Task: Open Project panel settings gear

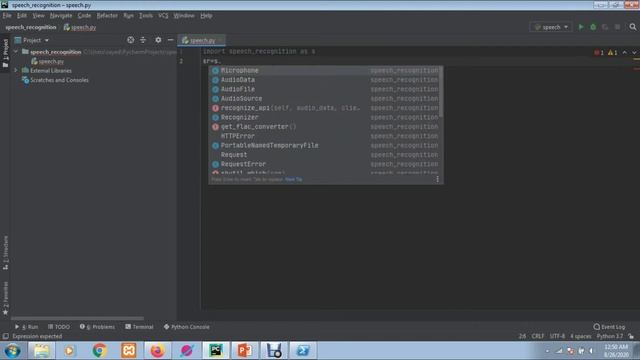Action: 158,40
